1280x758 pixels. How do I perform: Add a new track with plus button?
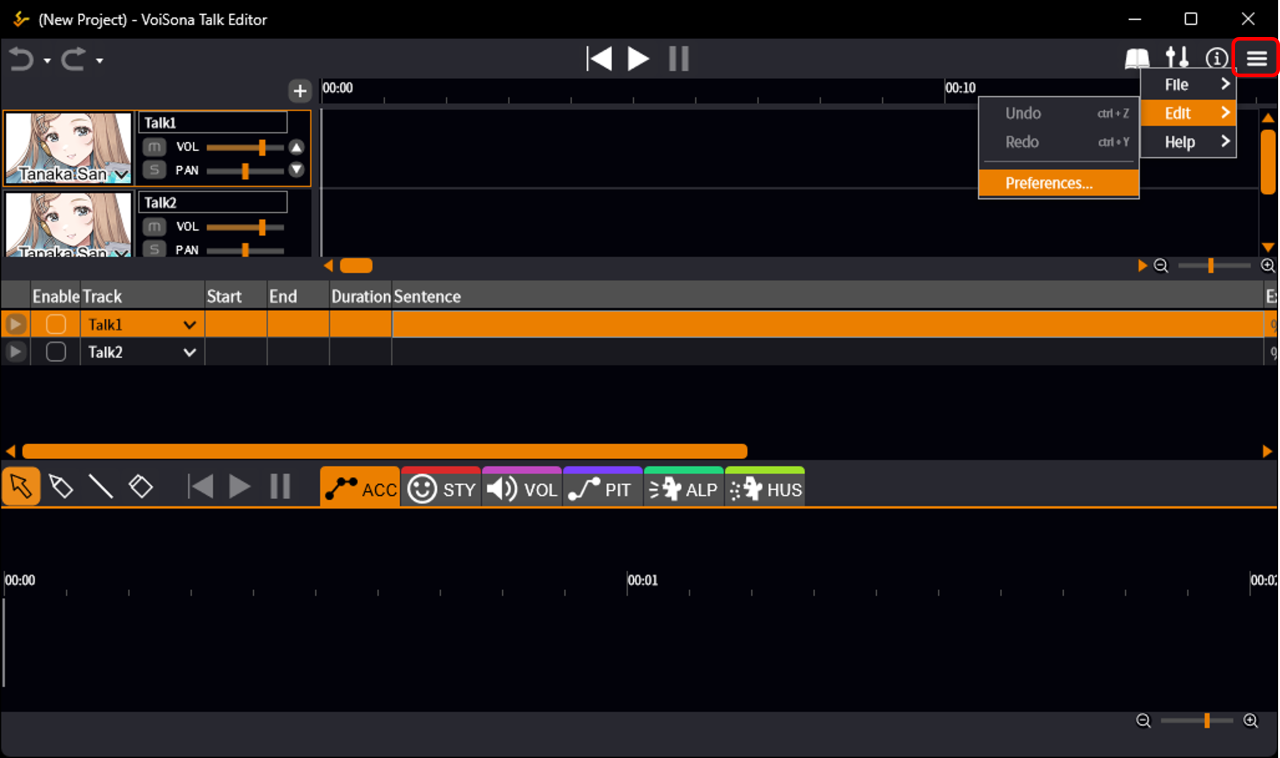[x=300, y=91]
